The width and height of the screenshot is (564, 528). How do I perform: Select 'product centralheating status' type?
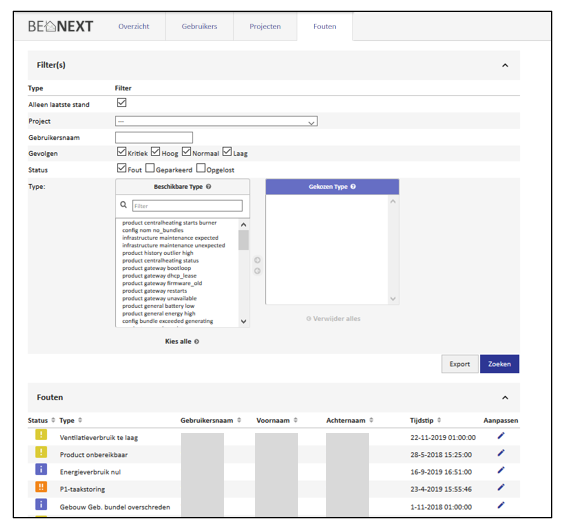pos(160,260)
